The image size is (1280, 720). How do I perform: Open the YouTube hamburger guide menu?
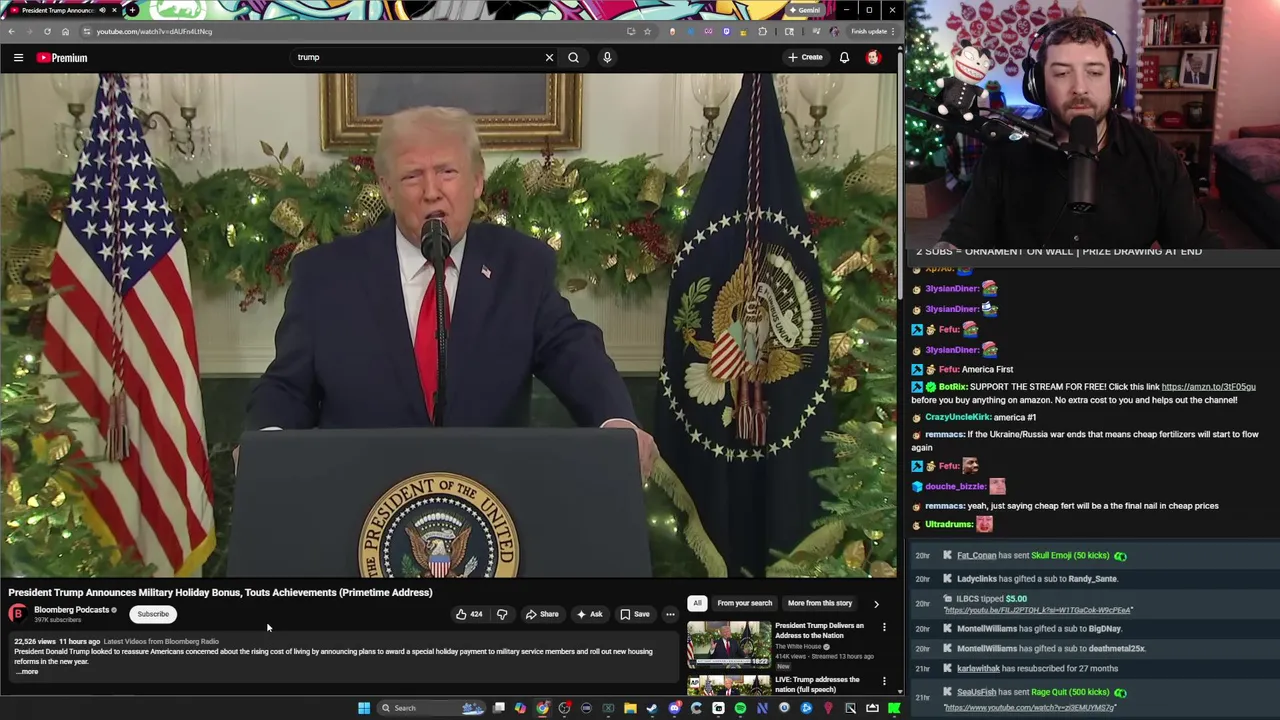18,58
